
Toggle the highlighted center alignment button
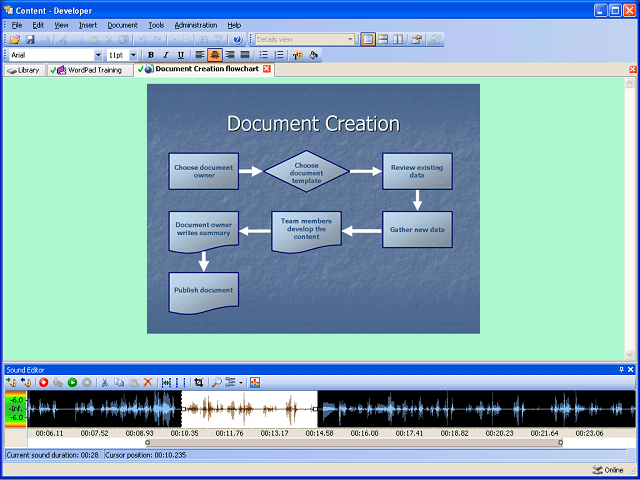click(x=215, y=55)
